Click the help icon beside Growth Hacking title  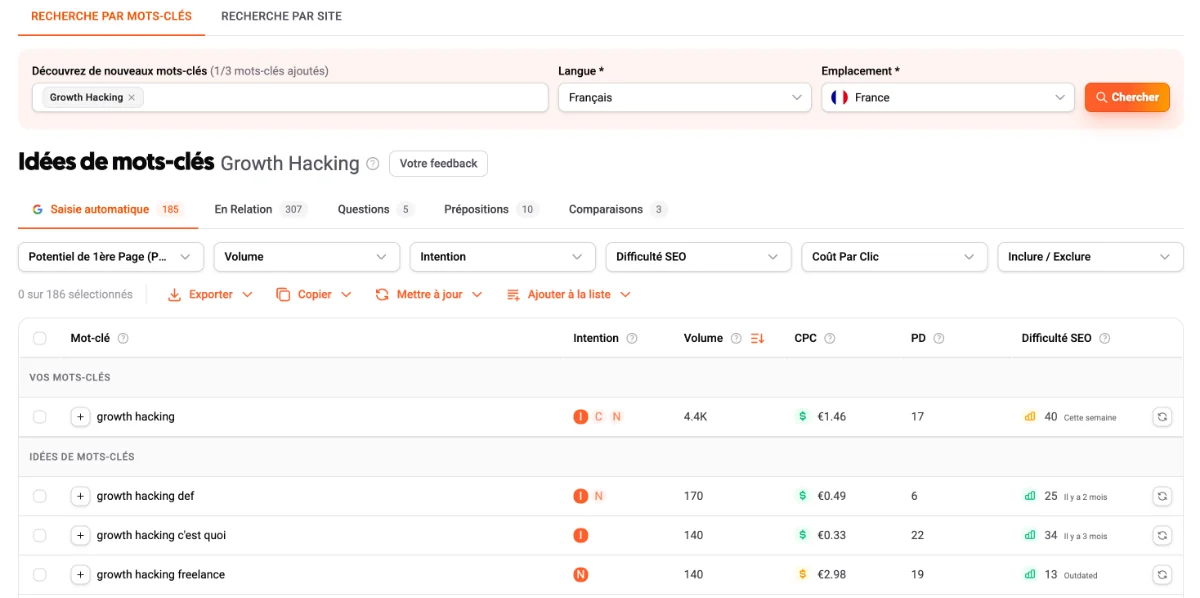point(373,164)
